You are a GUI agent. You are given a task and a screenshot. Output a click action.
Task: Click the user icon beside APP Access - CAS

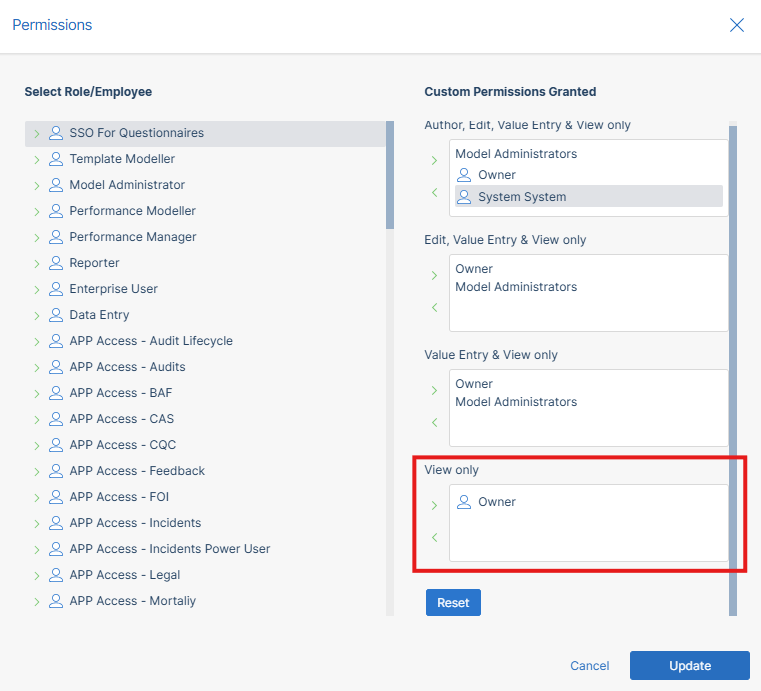(56, 419)
